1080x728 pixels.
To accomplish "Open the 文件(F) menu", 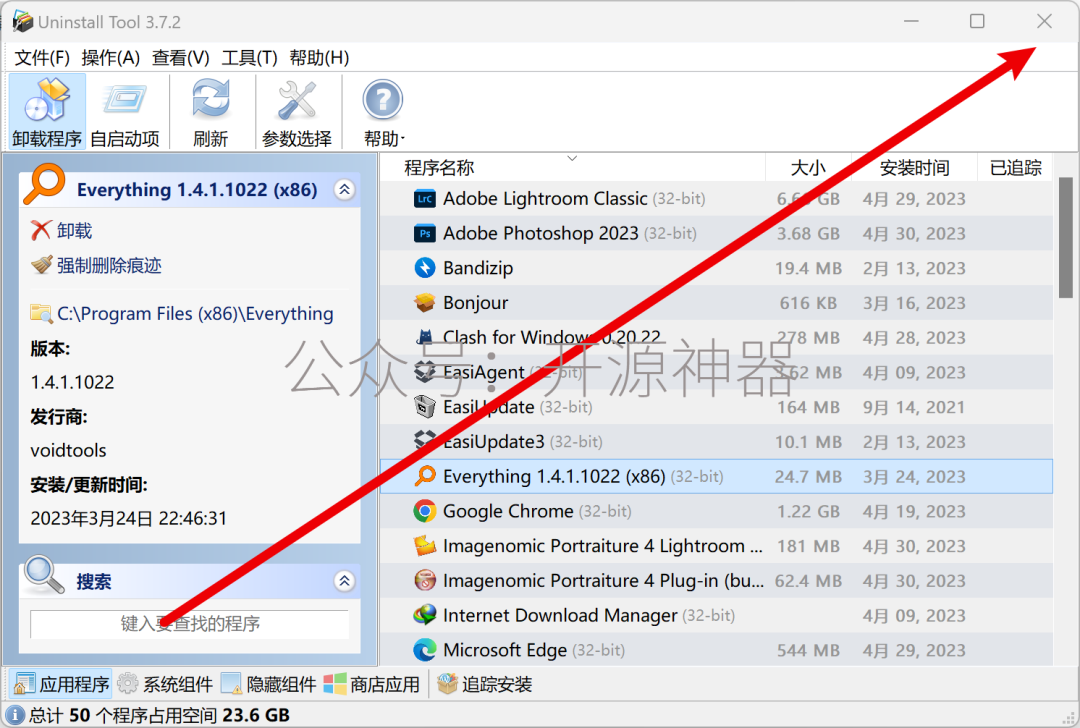I will 42,58.
